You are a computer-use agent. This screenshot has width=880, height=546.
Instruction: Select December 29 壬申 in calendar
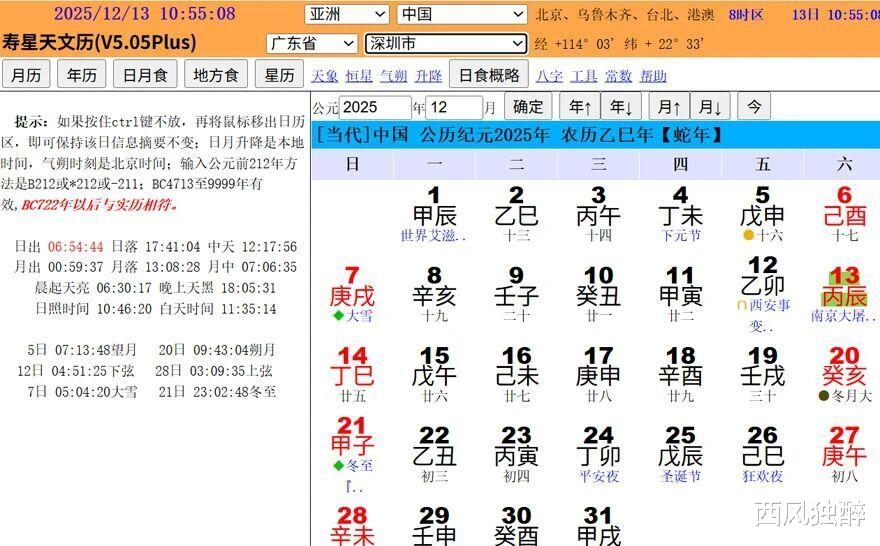click(434, 526)
